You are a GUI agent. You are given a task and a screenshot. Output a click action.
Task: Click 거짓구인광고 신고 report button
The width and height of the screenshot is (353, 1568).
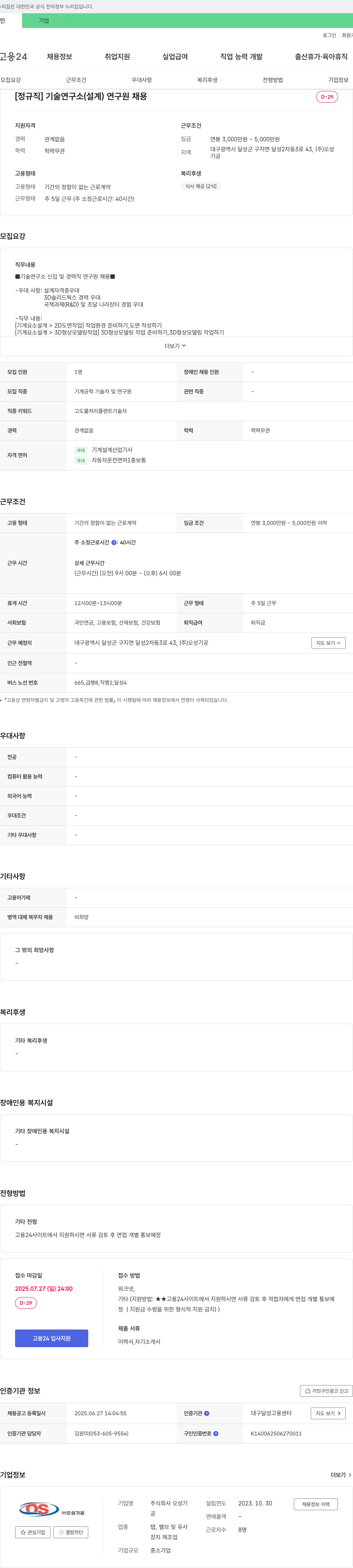tap(326, 1391)
